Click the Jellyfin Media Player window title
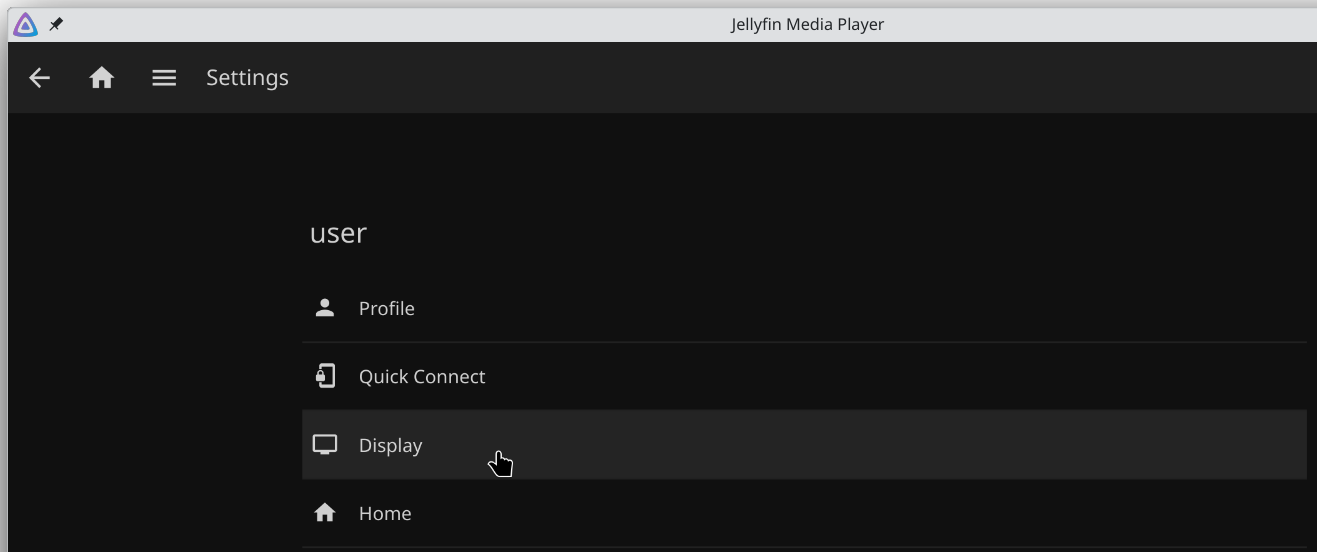The image size is (1317, 552). [807, 25]
